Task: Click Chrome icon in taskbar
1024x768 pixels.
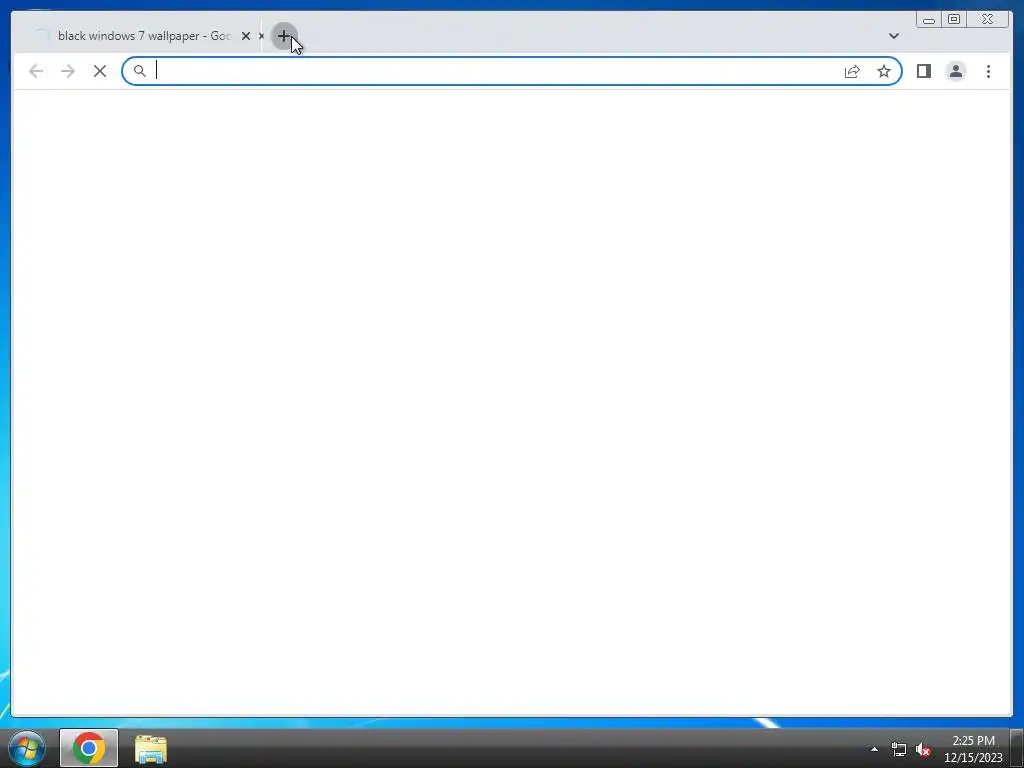Action: [89, 748]
